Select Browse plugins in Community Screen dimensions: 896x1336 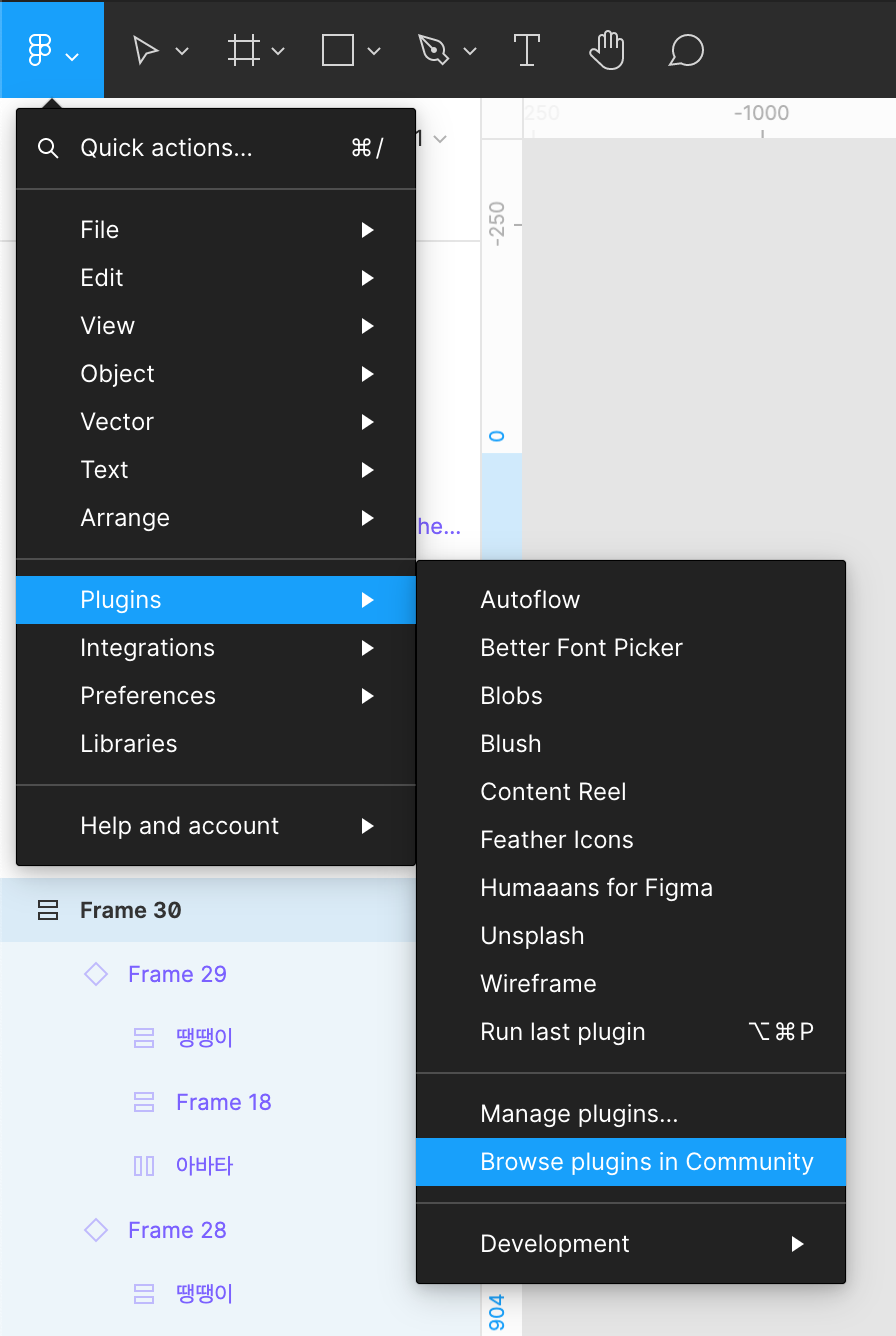click(x=631, y=1162)
